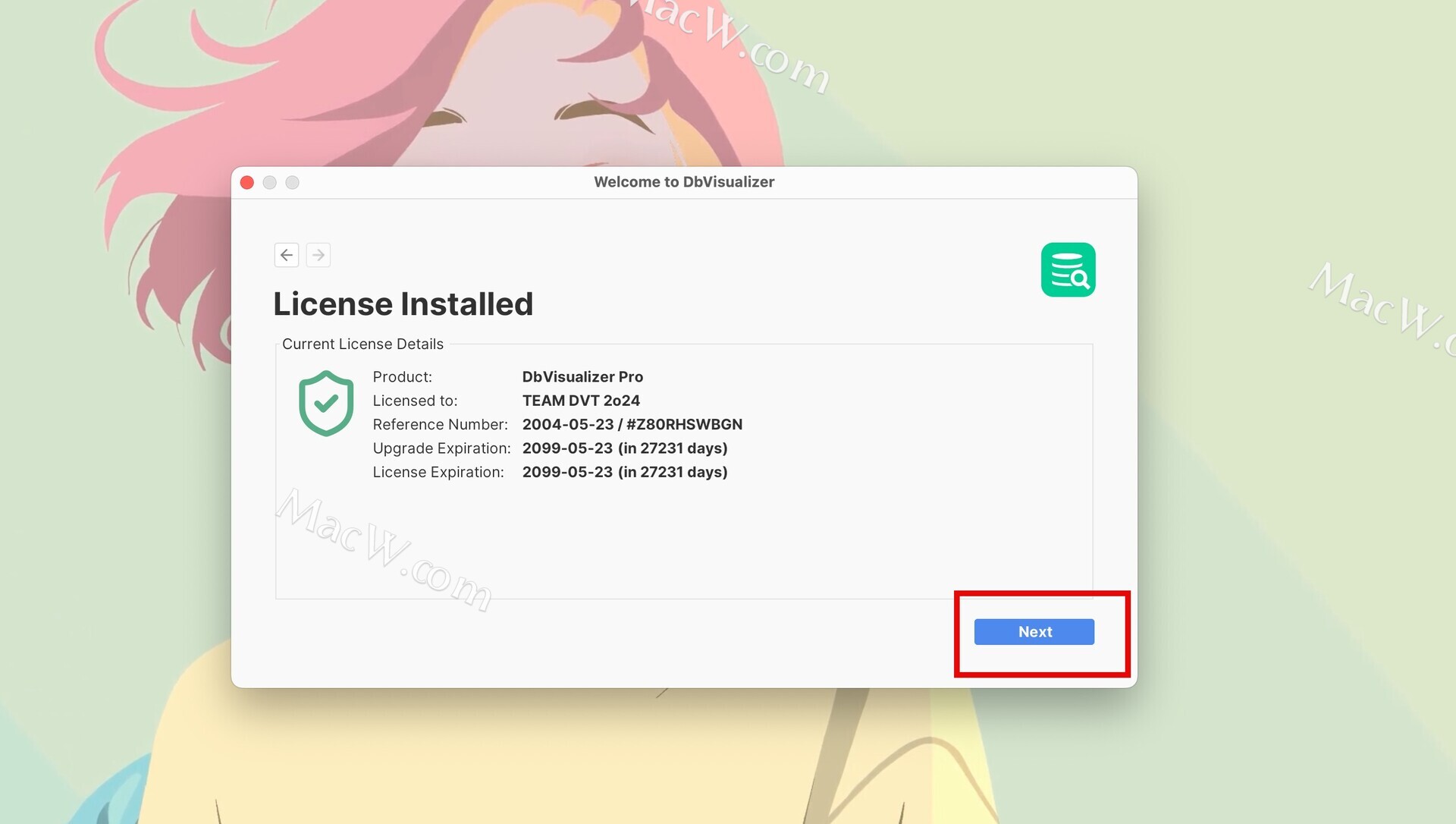Image resolution: width=1456 pixels, height=824 pixels.
Task: Click the Upgrade Expiration date value
Action: pos(625,448)
